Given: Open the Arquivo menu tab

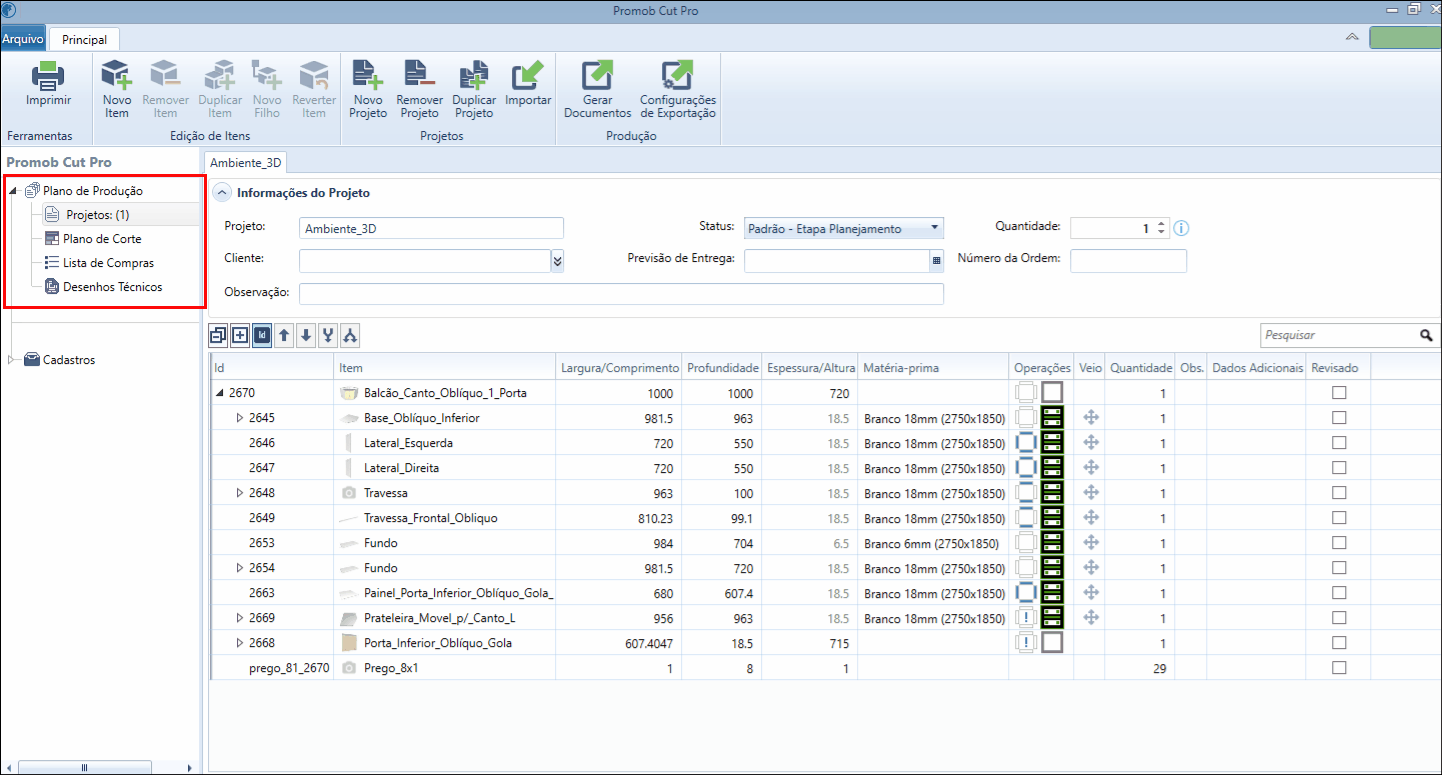Looking at the screenshot, I should (x=22, y=39).
